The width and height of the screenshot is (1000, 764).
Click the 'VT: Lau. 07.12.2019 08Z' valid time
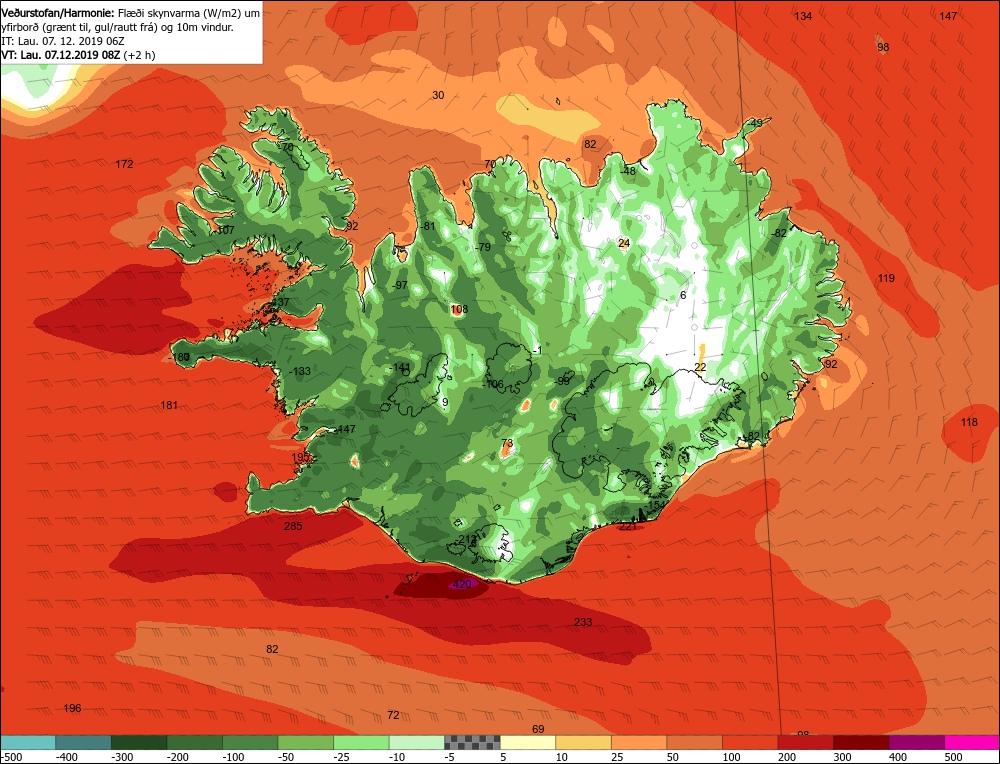click(x=61, y=55)
